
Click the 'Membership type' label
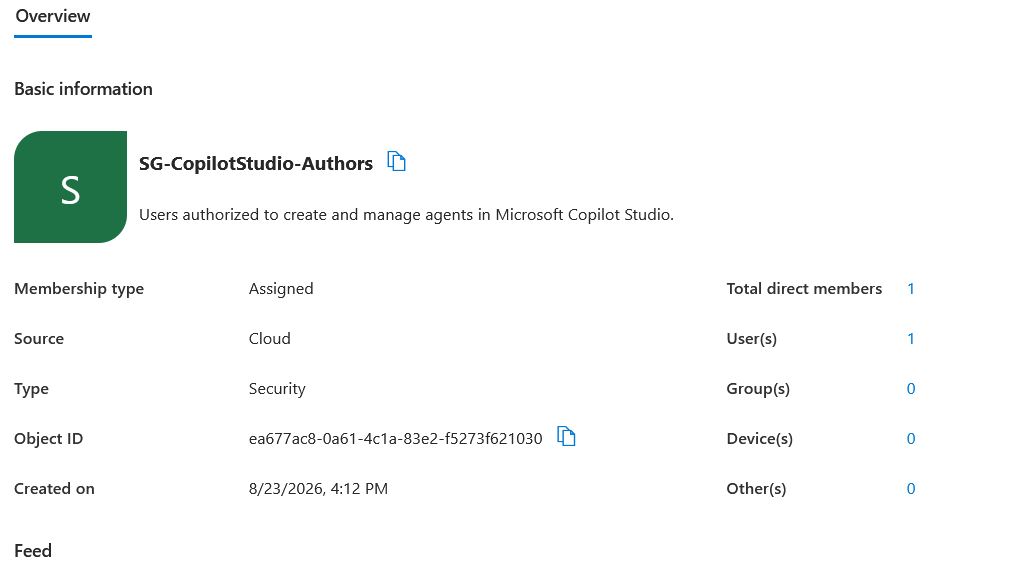tap(79, 289)
